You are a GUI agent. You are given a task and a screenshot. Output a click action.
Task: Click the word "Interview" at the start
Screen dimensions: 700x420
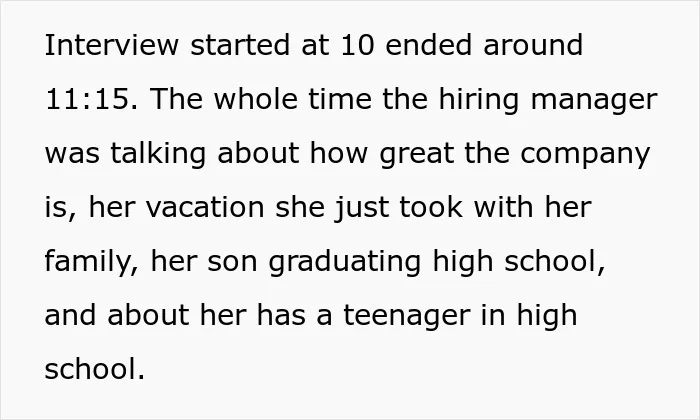pos(112,45)
